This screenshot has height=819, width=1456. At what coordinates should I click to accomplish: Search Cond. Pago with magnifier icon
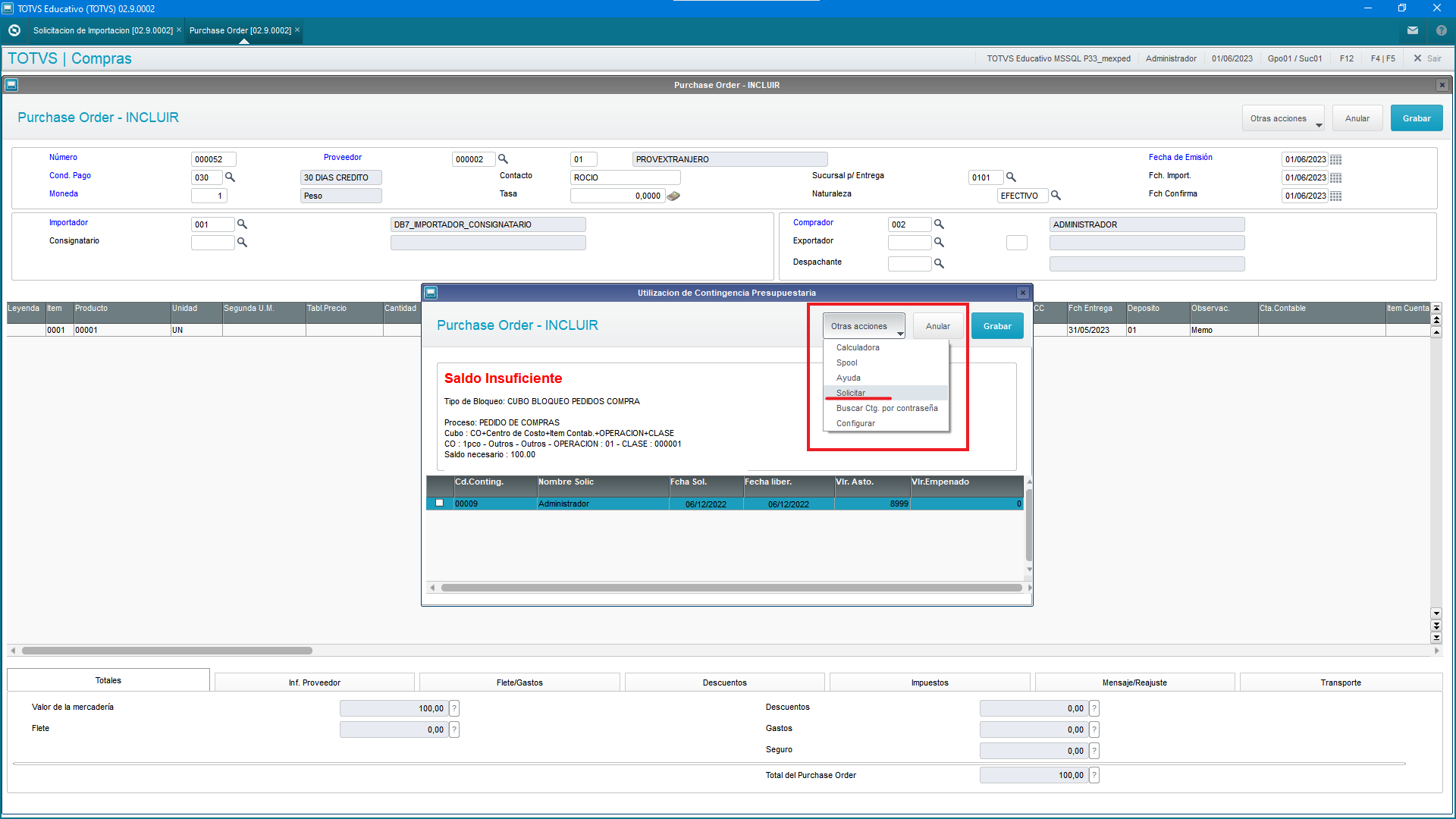pos(230,177)
